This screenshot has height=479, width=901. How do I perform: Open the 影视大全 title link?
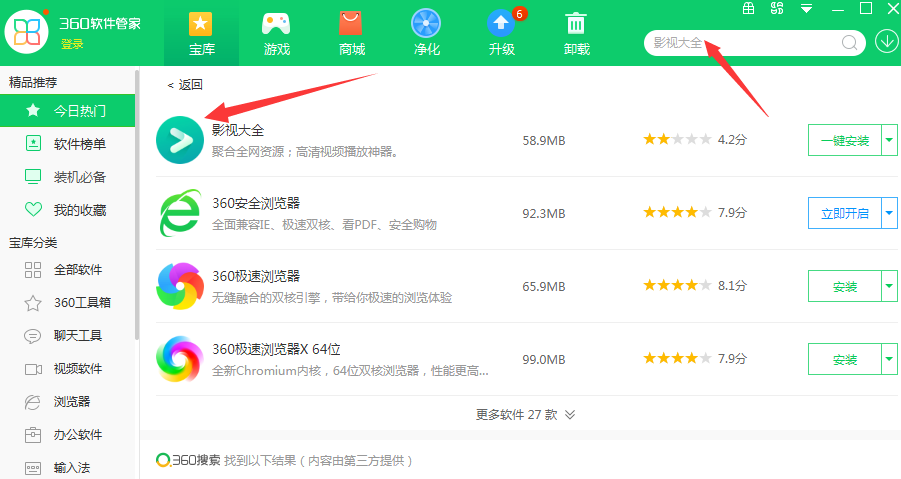pyautogui.click(x=238, y=130)
